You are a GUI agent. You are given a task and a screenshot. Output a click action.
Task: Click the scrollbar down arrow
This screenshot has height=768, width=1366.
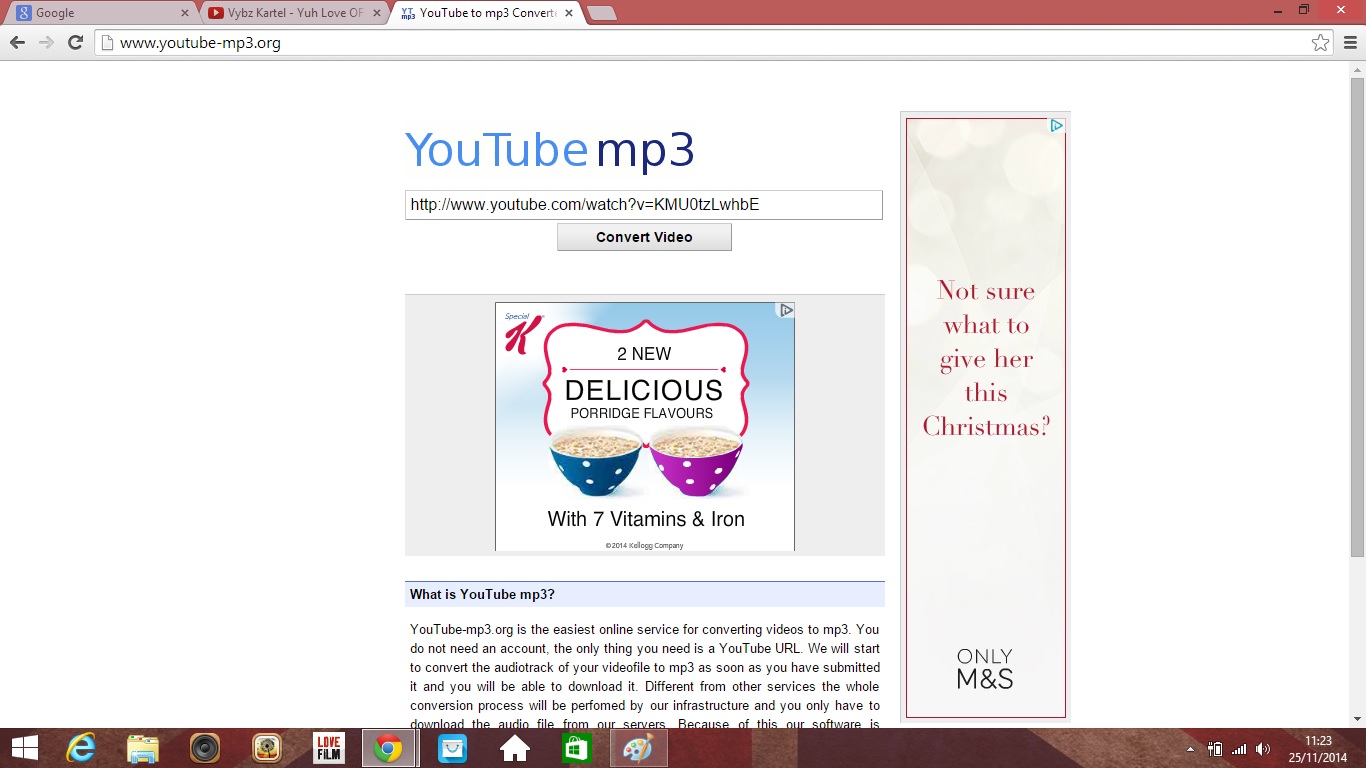click(x=1357, y=718)
